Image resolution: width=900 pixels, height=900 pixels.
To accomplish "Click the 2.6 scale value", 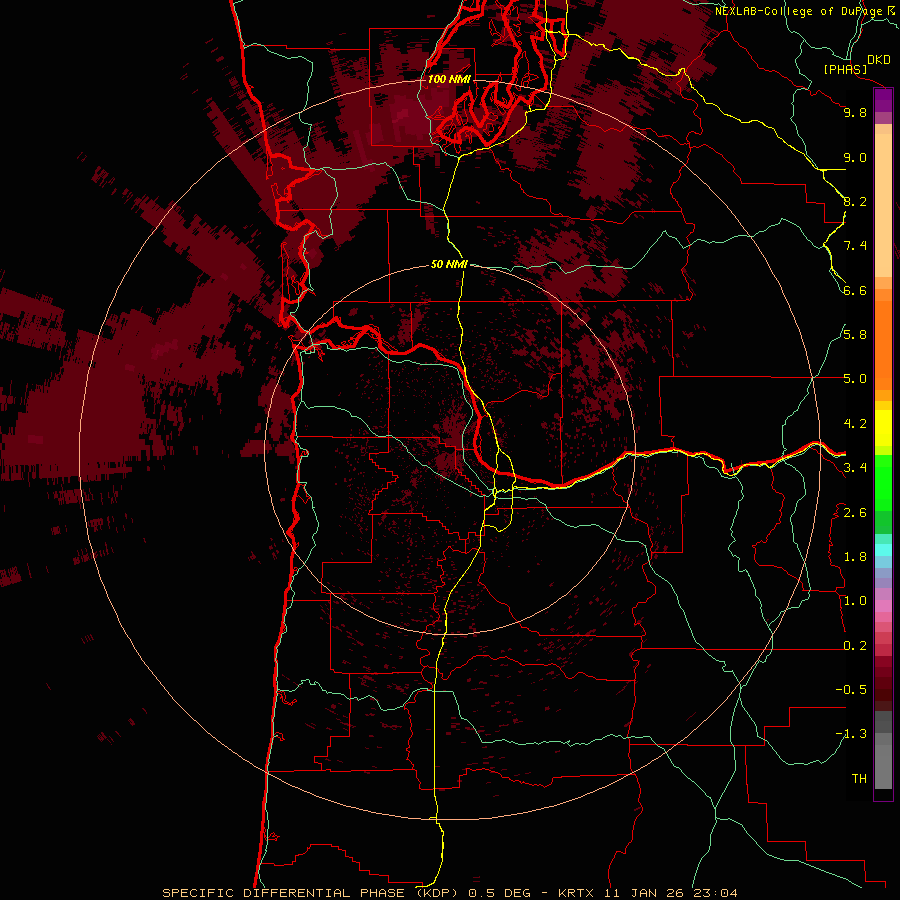I will click(855, 512).
